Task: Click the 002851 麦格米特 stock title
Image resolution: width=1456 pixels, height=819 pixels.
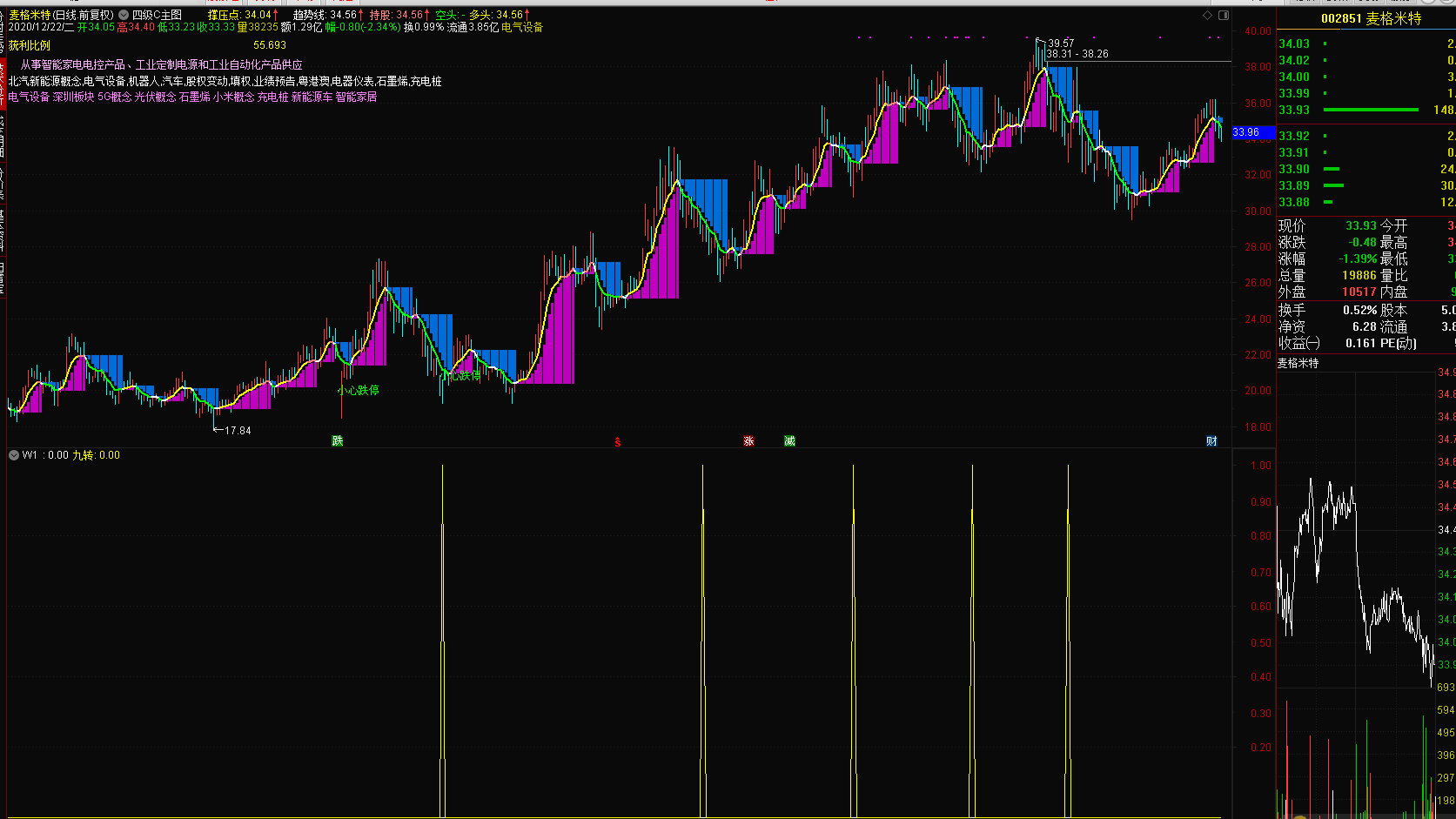Action: 1371,18
